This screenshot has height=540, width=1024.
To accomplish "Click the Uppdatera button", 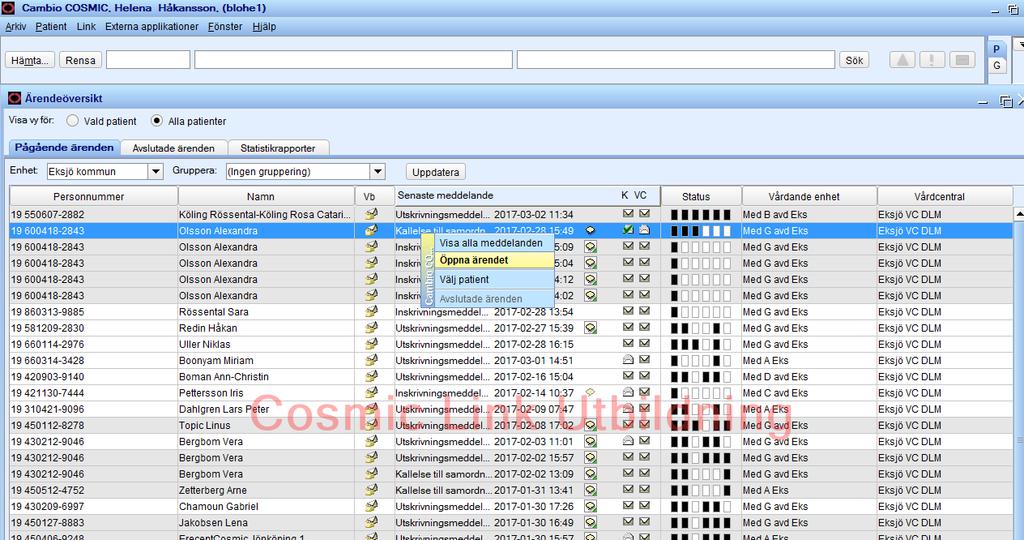I will click(x=436, y=172).
